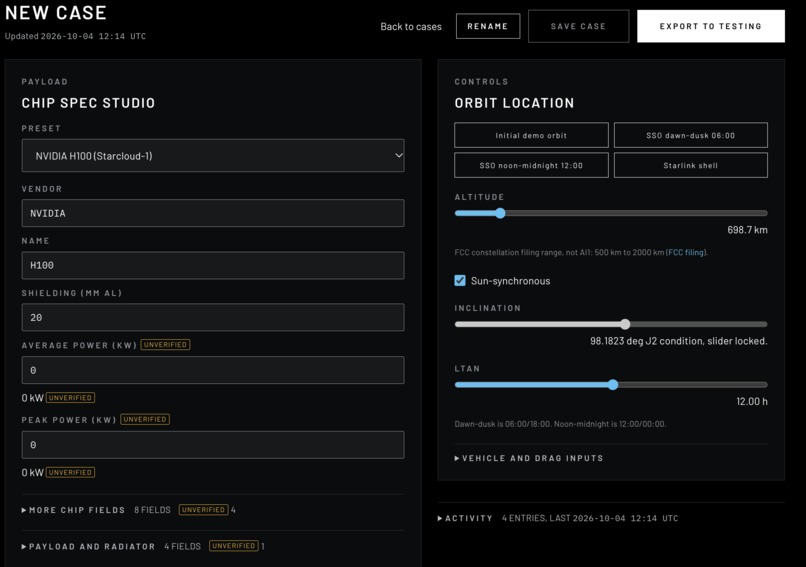Image resolution: width=806 pixels, height=567 pixels.
Task: Click the Peak Power (kW) input field
Action: tap(213, 445)
